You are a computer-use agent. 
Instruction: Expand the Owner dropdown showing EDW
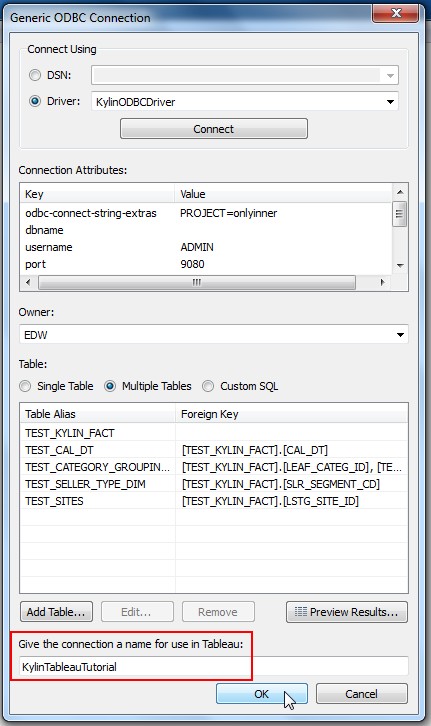(x=400, y=335)
